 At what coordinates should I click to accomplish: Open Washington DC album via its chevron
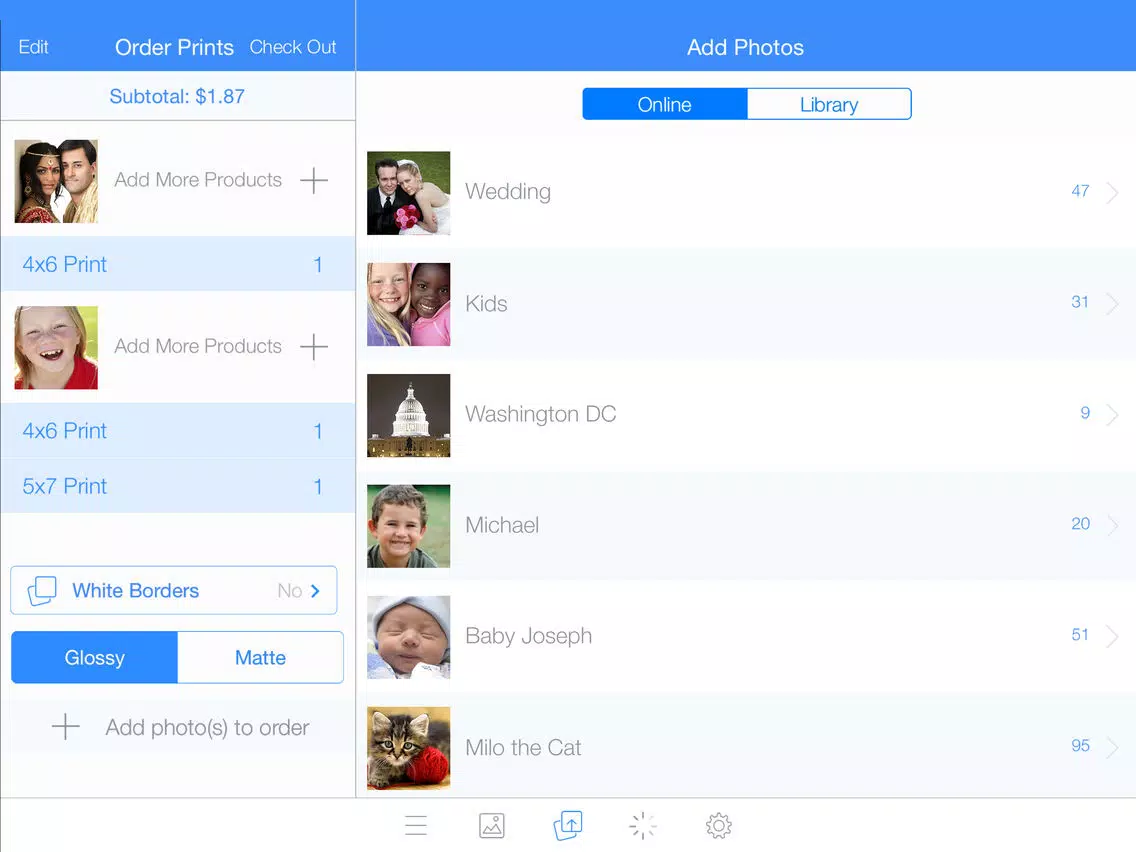pos(1113,414)
